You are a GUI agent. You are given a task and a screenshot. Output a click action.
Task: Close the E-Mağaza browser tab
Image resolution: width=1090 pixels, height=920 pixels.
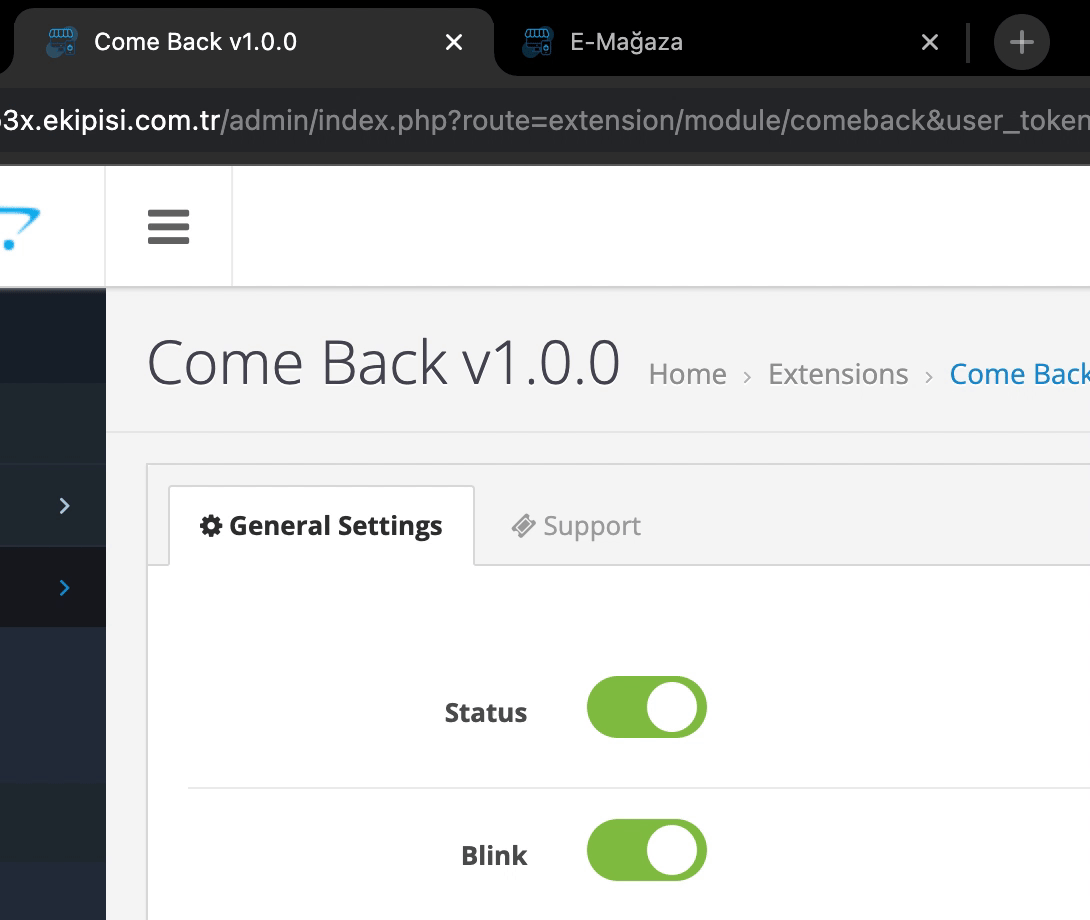(x=929, y=42)
